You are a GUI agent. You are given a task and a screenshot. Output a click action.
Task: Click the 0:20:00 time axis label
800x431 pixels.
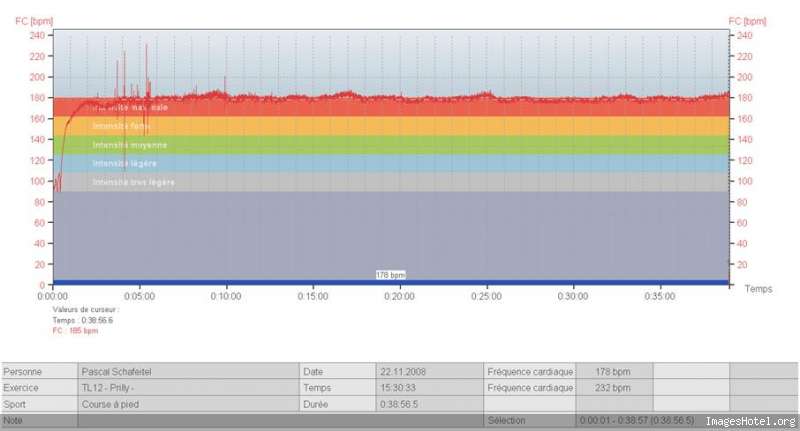coord(399,296)
